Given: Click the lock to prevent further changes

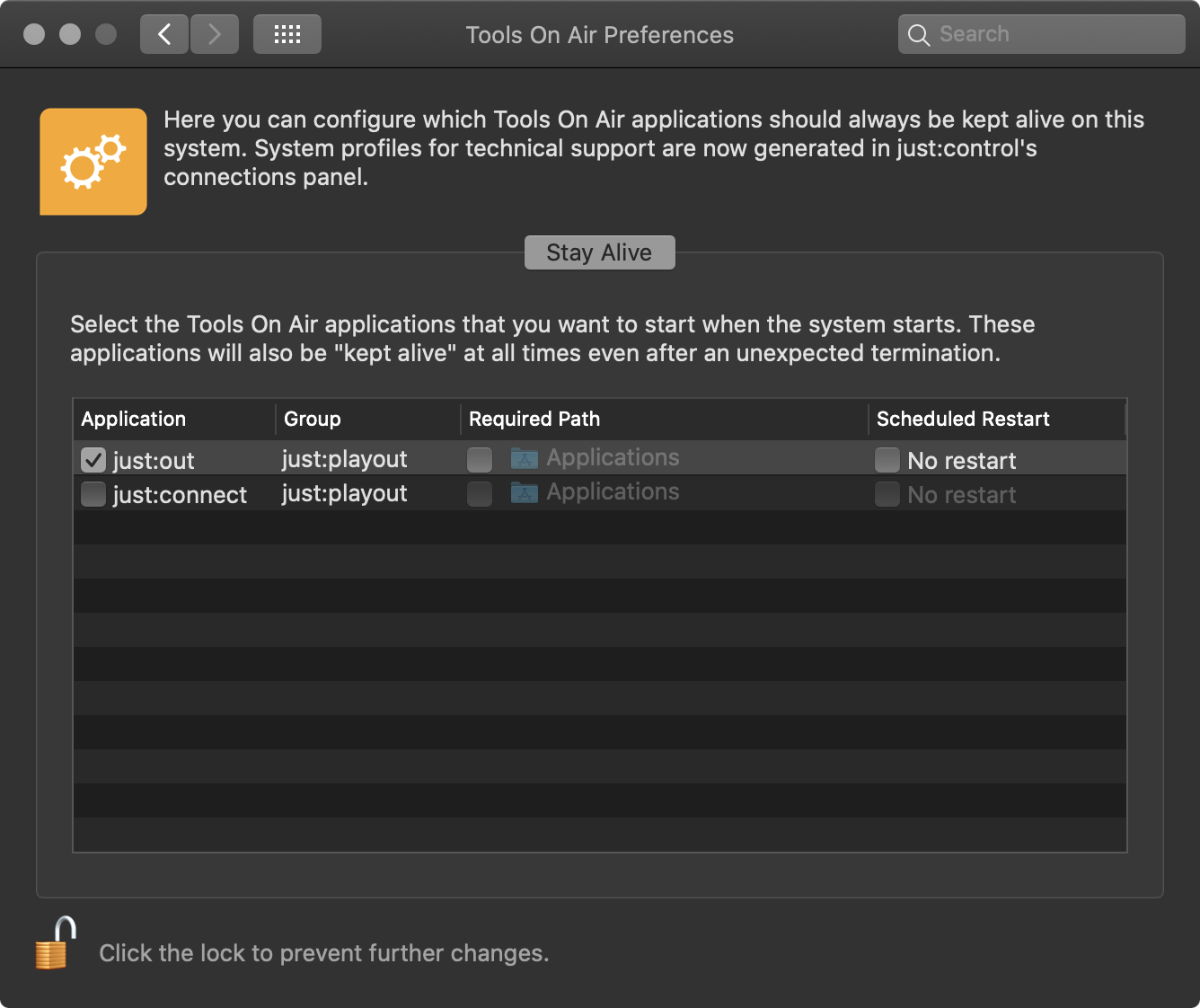Looking at the screenshot, I should [x=56, y=943].
